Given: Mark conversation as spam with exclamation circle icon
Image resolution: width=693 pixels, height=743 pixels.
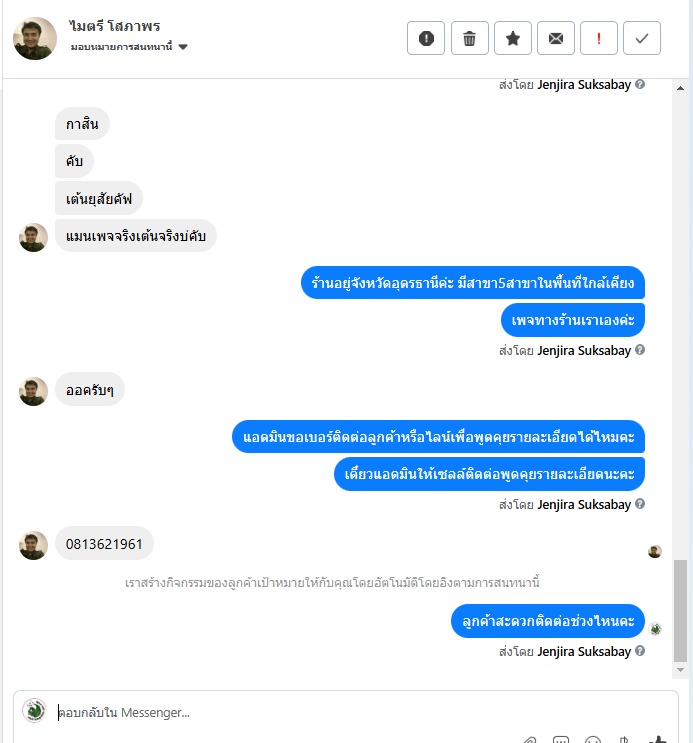Looking at the screenshot, I should (426, 38).
